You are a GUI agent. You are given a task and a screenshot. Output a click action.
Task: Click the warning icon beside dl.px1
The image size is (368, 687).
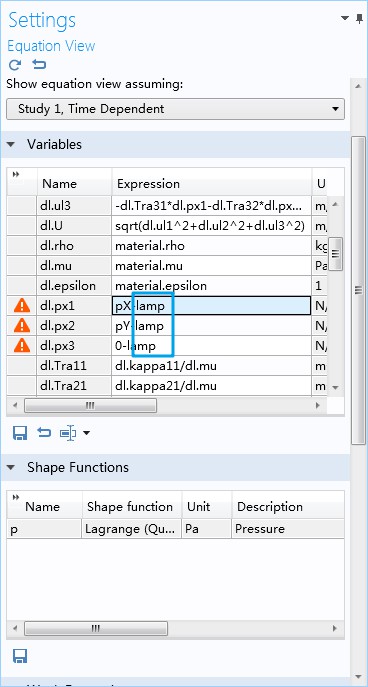22,305
